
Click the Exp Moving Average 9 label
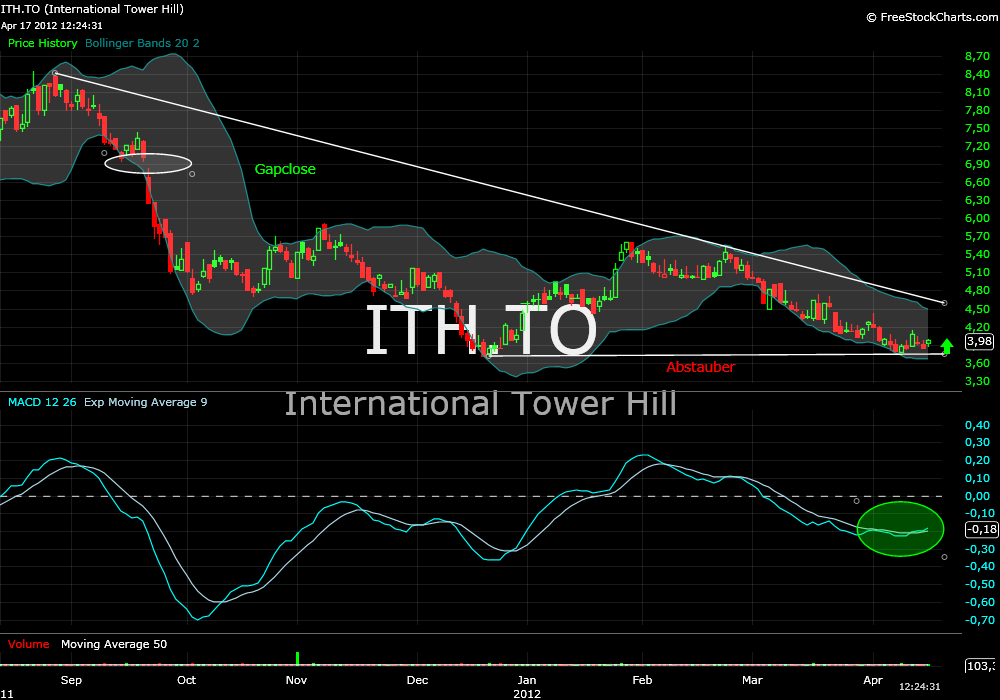[x=145, y=402]
